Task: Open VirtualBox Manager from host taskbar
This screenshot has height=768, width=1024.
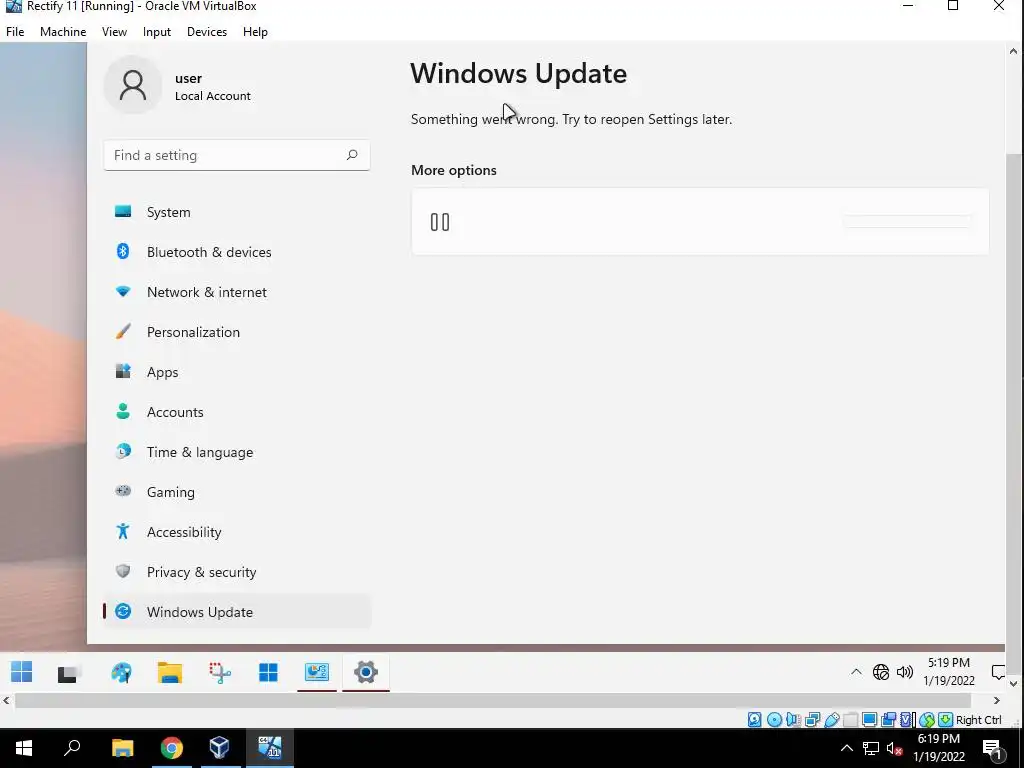Action: [219, 748]
